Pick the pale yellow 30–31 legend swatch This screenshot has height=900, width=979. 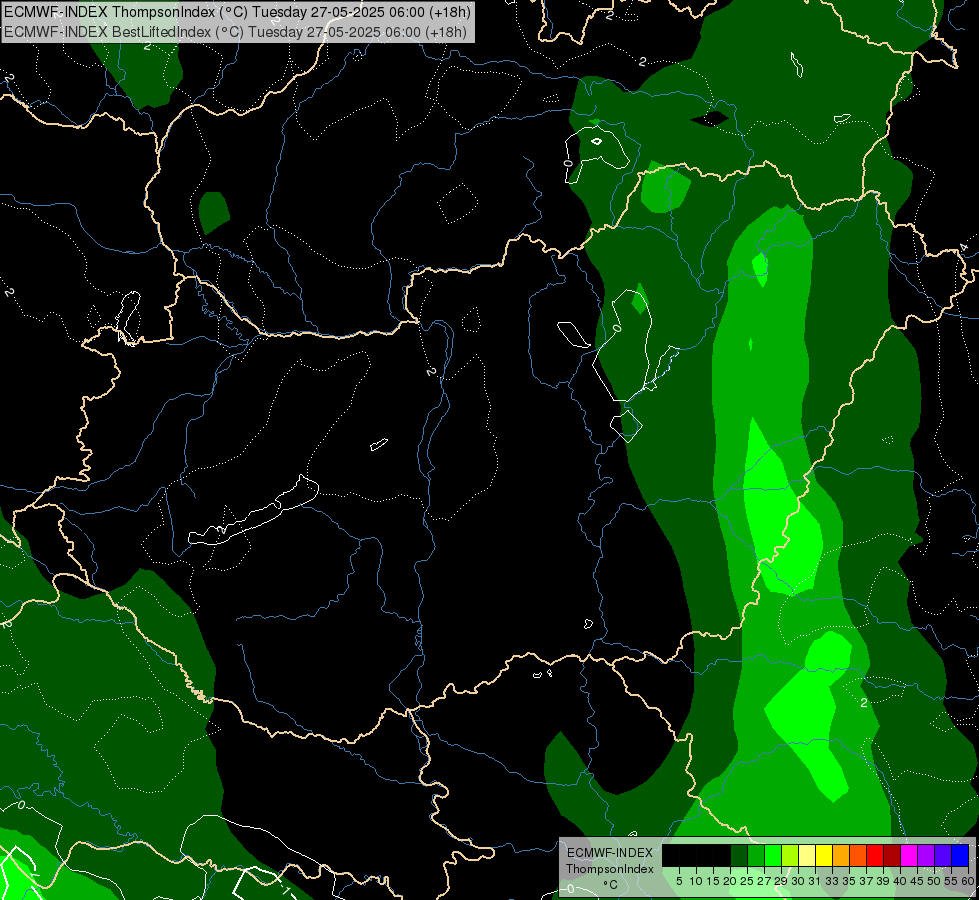[x=807, y=855]
